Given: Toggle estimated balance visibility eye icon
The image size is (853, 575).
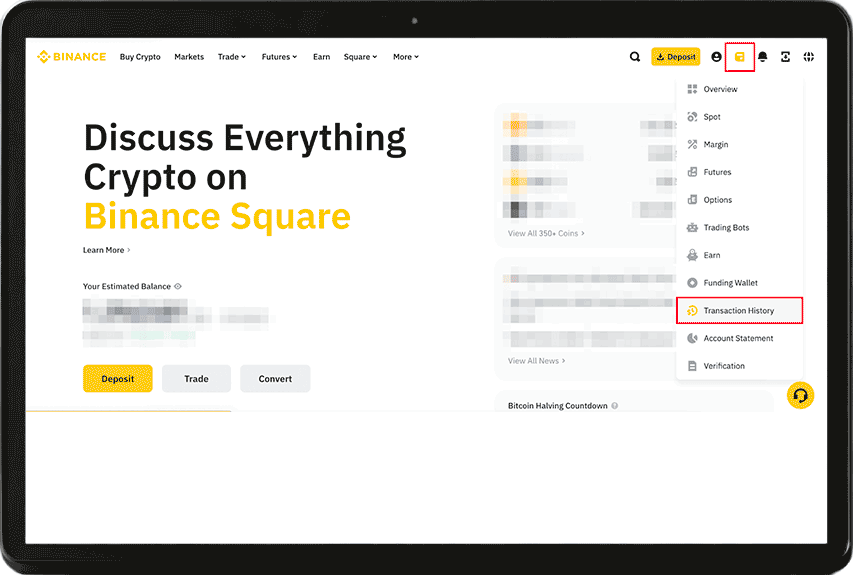Looking at the screenshot, I should tap(178, 287).
